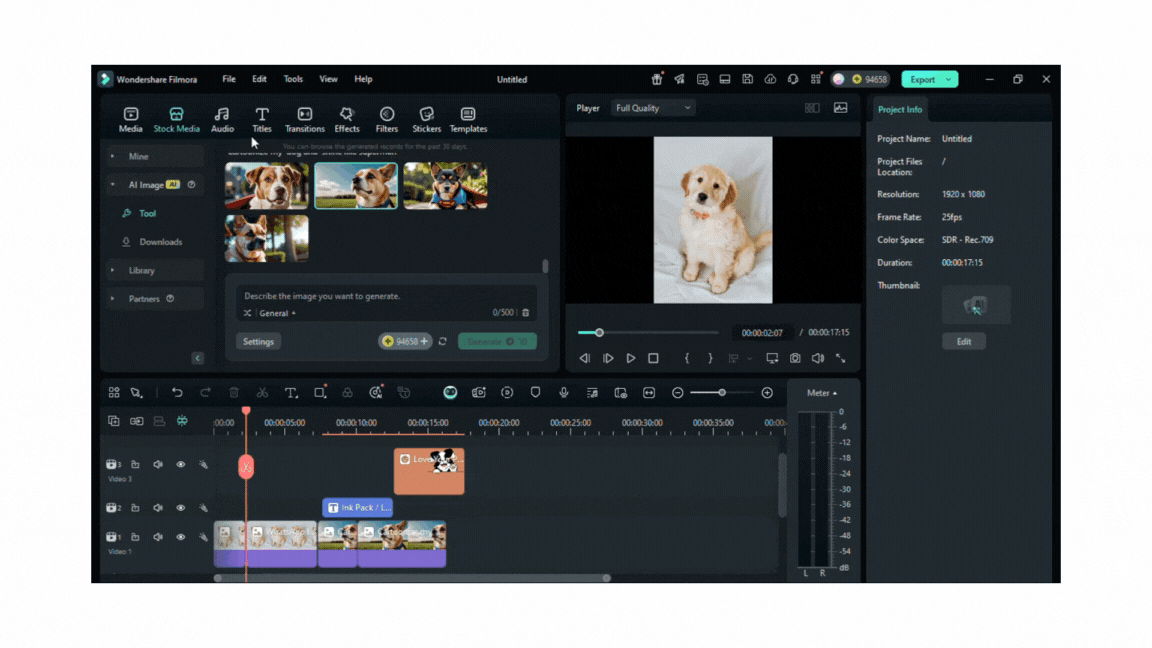Mute Video 3 track speaker
1152x648 pixels.
coord(158,464)
